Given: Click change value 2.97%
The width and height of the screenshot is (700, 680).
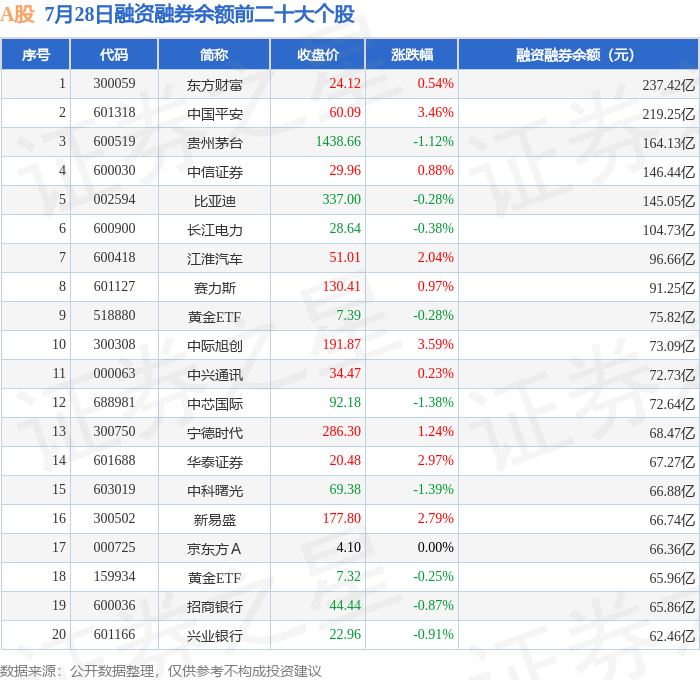Looking at the screenshot, I should (x=435, y=461).
